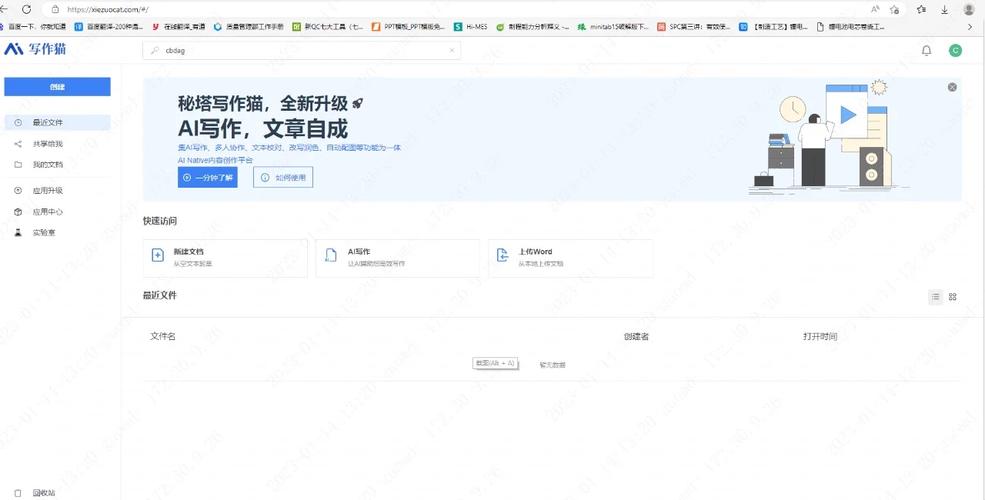Open the 制程能力分析释义 bookmark
Image resolution: width=985 pixels, height=500 pixels.
click(x=533, y=27)
